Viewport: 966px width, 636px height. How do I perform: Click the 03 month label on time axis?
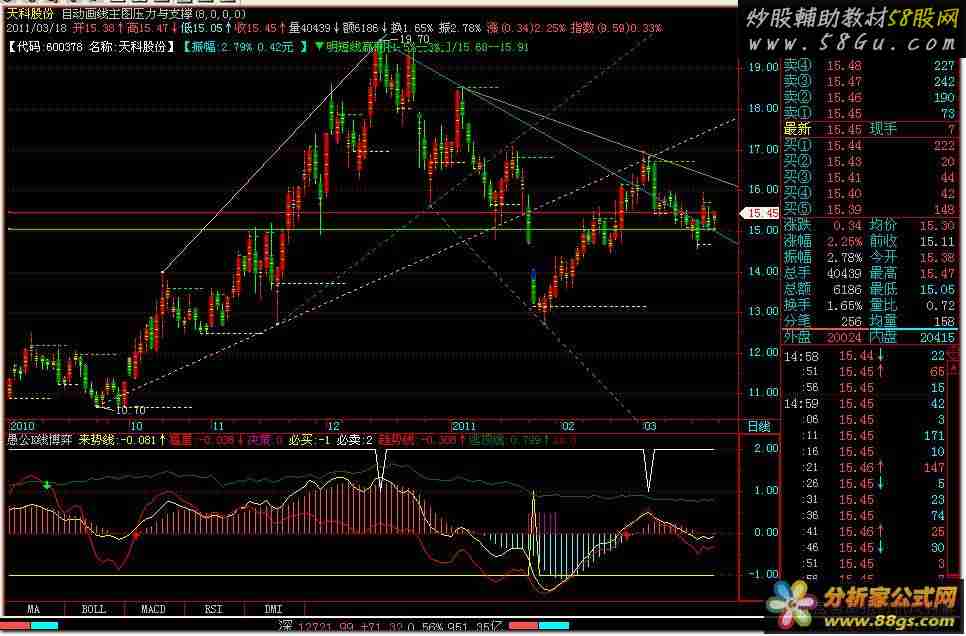coord(649,426)
